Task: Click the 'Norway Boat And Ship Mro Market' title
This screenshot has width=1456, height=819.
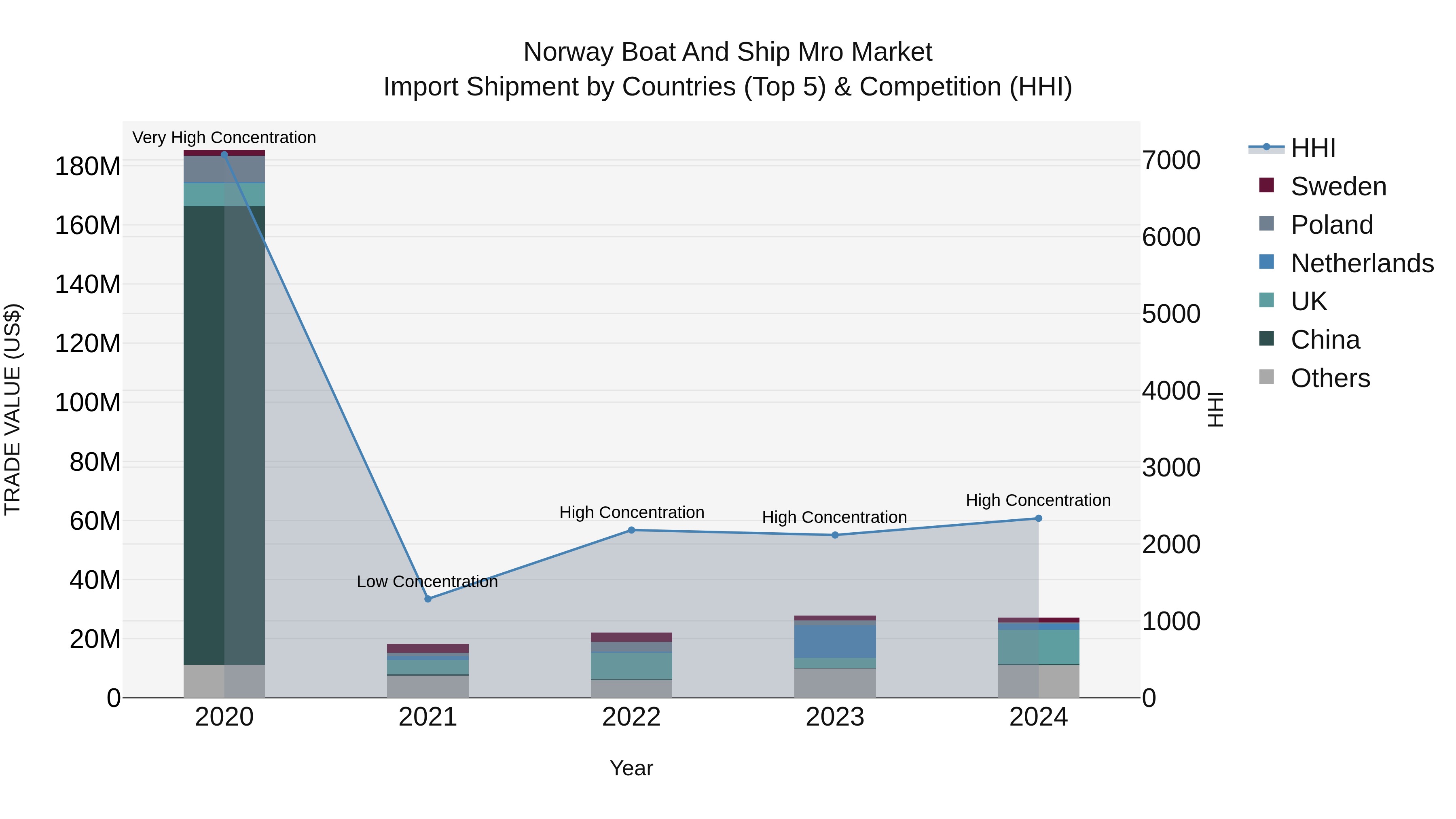Action: (728, 52)
